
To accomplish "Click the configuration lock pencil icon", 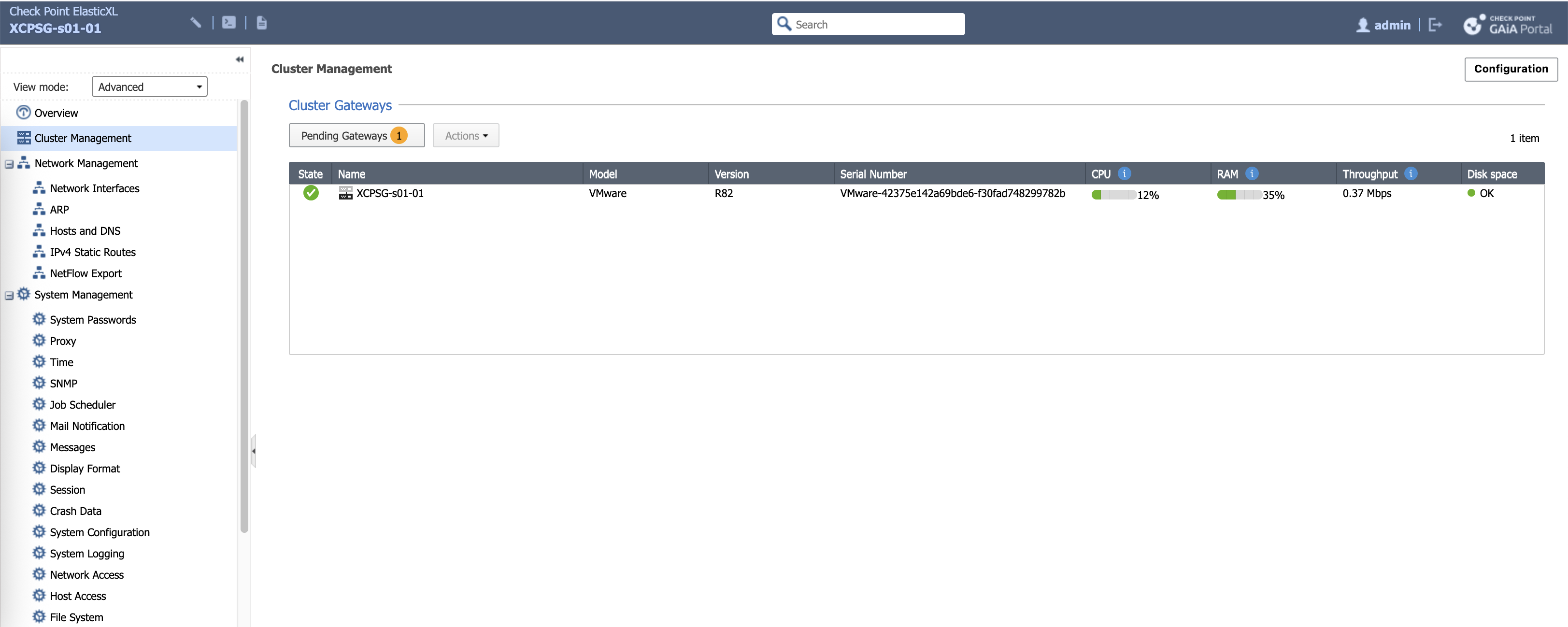I will pos(195,23).
